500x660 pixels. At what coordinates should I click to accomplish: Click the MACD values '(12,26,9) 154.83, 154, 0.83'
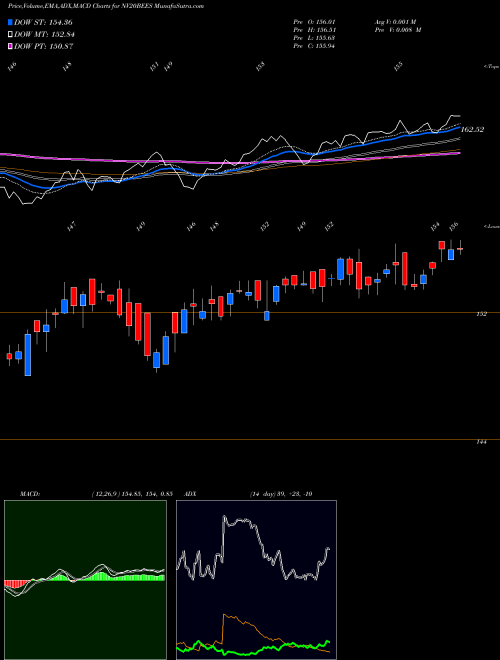coord(132,494)
